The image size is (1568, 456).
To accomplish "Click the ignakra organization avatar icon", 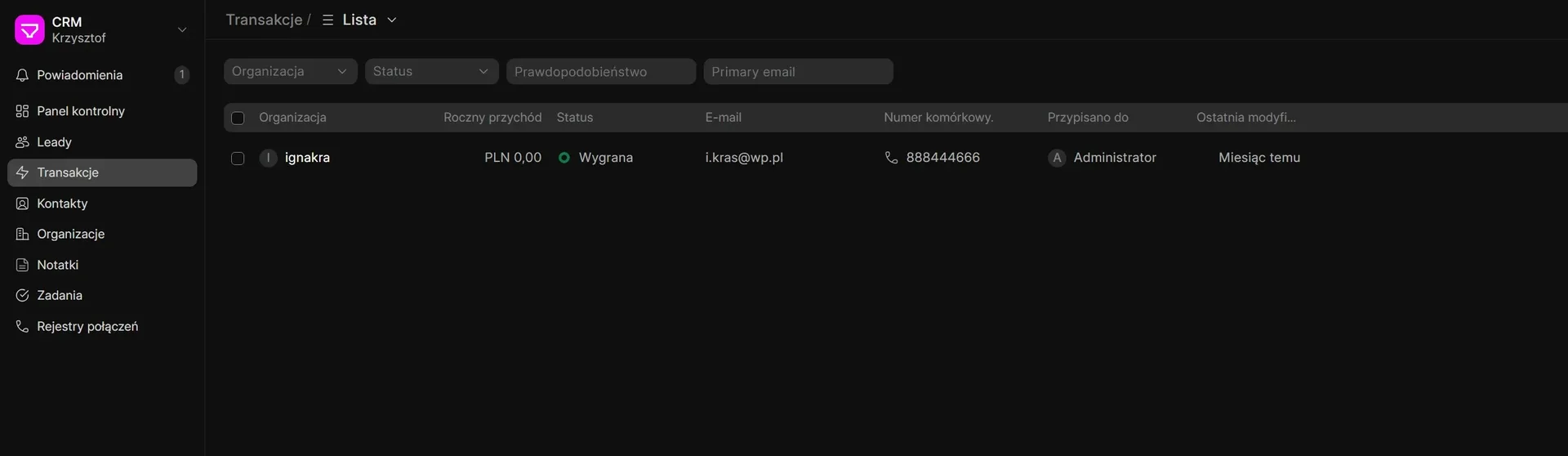I will pyautogui.click(x=268, y=158).
